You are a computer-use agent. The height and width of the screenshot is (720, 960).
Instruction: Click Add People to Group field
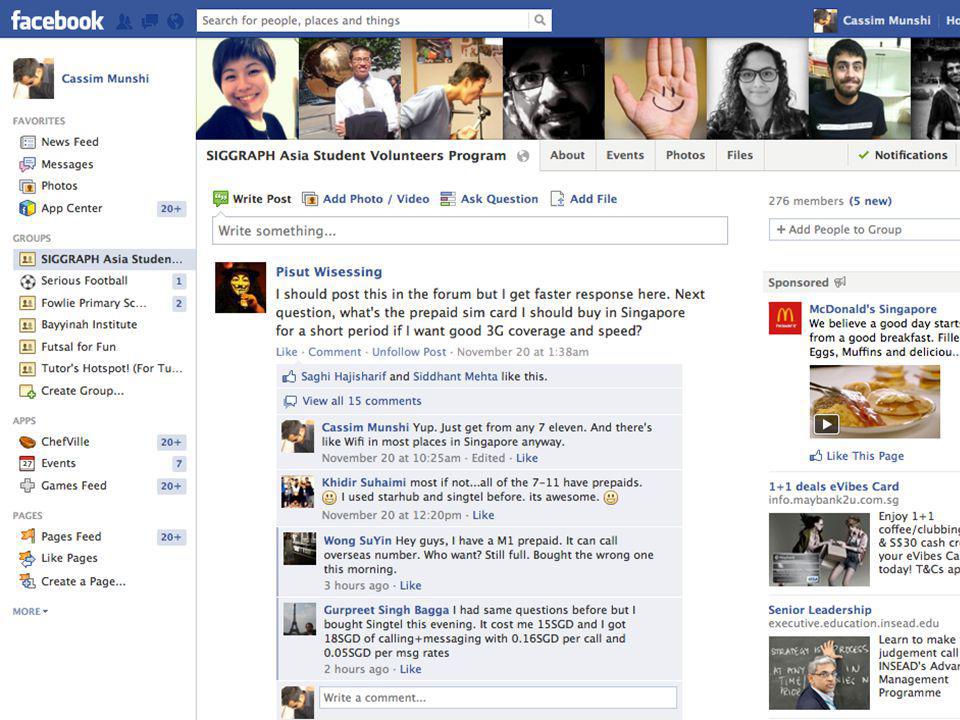[x=864, y=230]
